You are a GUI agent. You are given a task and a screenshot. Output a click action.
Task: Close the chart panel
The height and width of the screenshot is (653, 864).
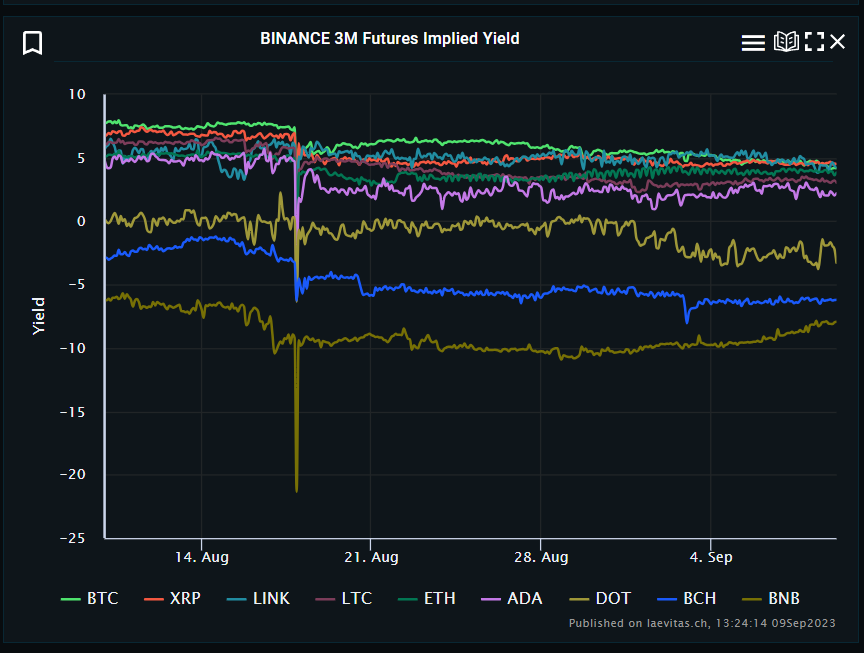838,42
